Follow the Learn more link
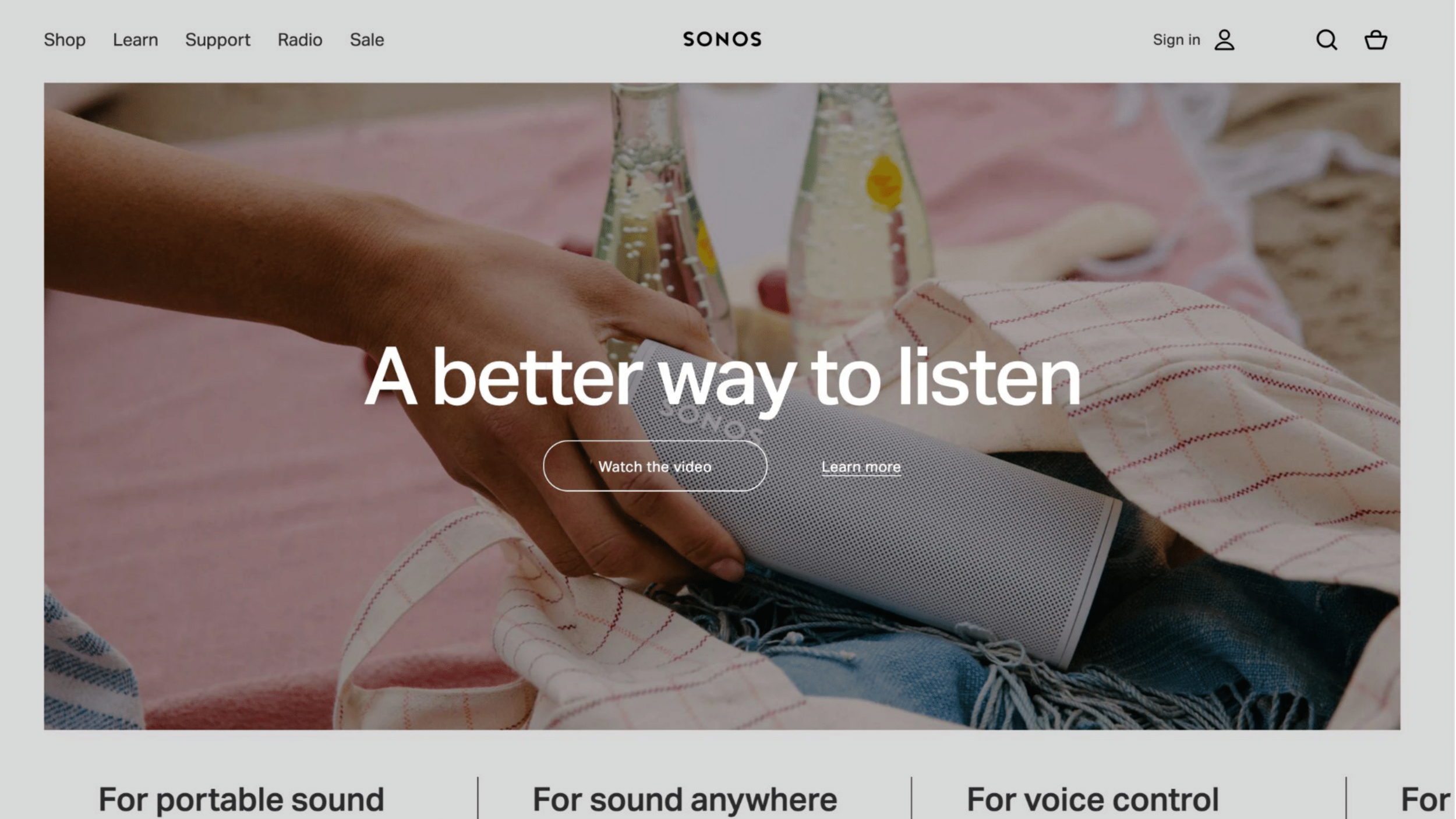The height and width of the screenshot is (819, 1456). click(x=861, y=467)
